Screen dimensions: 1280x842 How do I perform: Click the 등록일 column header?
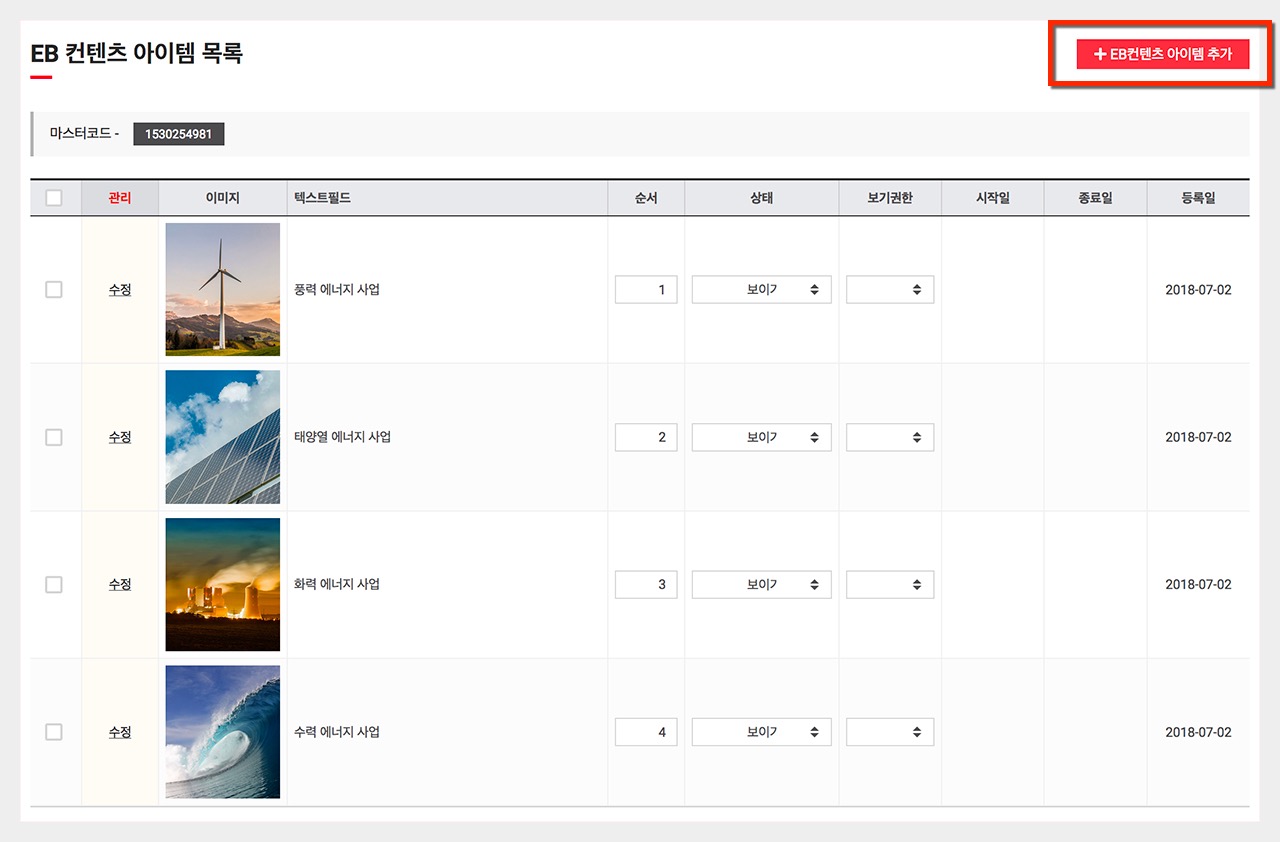(1198, 198)
